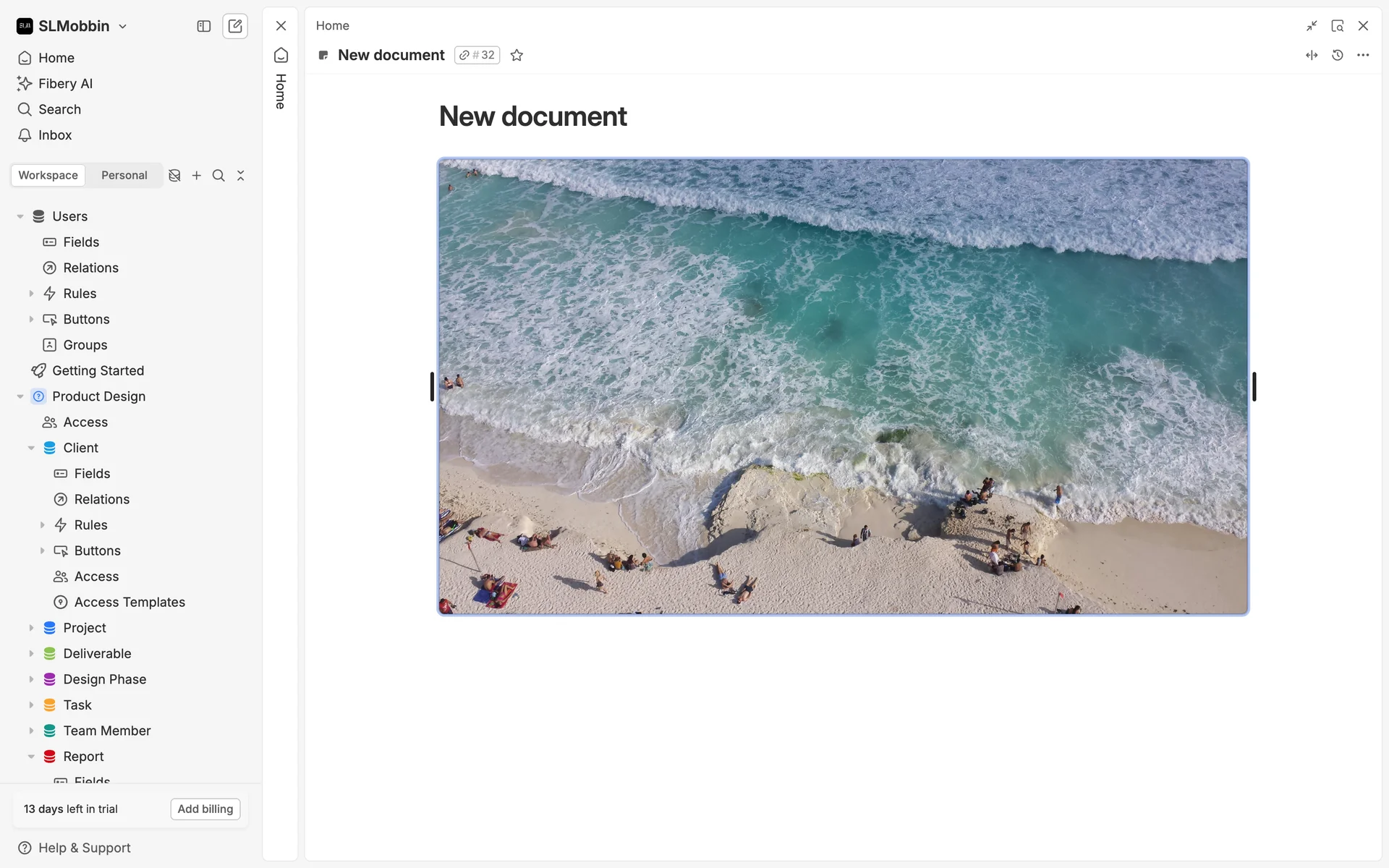The width and height of the screenshot is (1389, 868).
Task: Click the Add billing button
Action: [x=205, y=809]
